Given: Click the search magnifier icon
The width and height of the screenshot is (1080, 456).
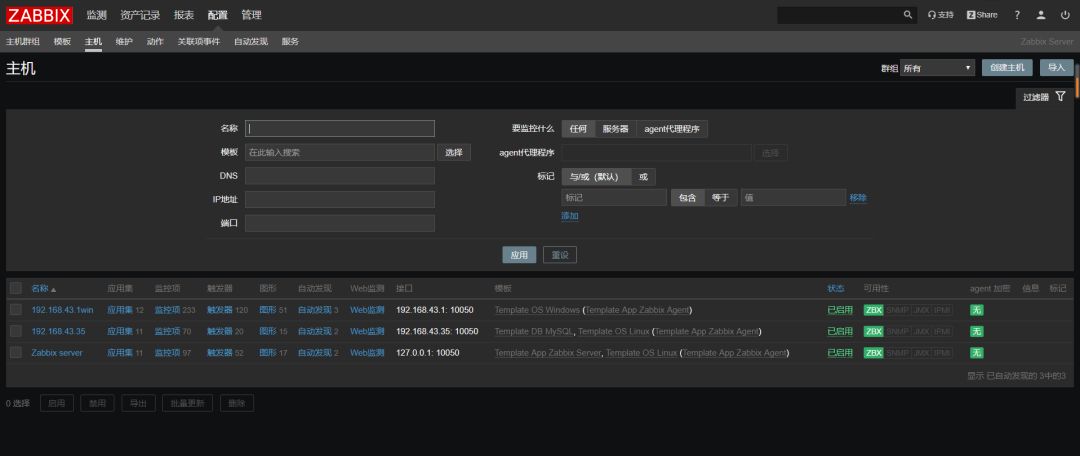Looking at the screenshot, I should [x=908, y=14].
